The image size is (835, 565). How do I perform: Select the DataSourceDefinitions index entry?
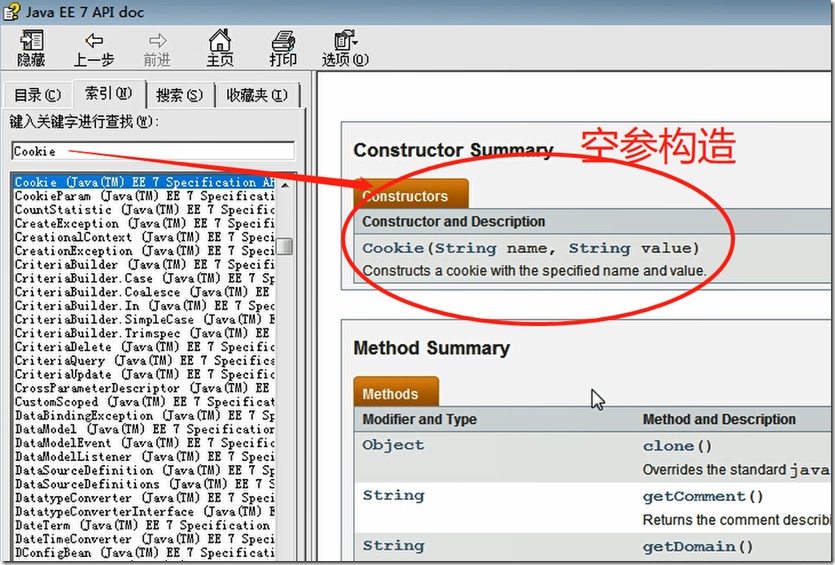[x=144, y=485]
